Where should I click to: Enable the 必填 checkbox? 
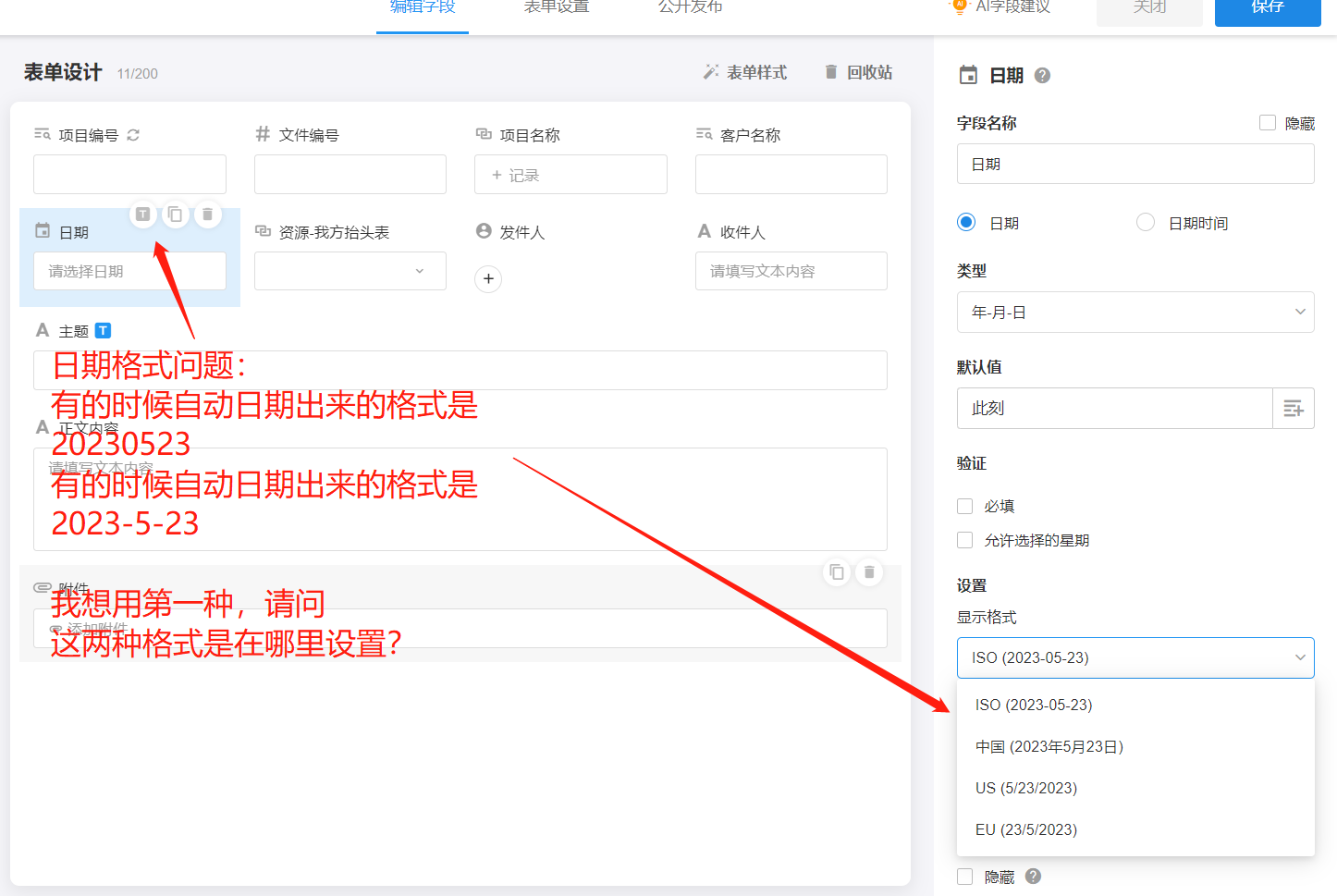(964, 506)
